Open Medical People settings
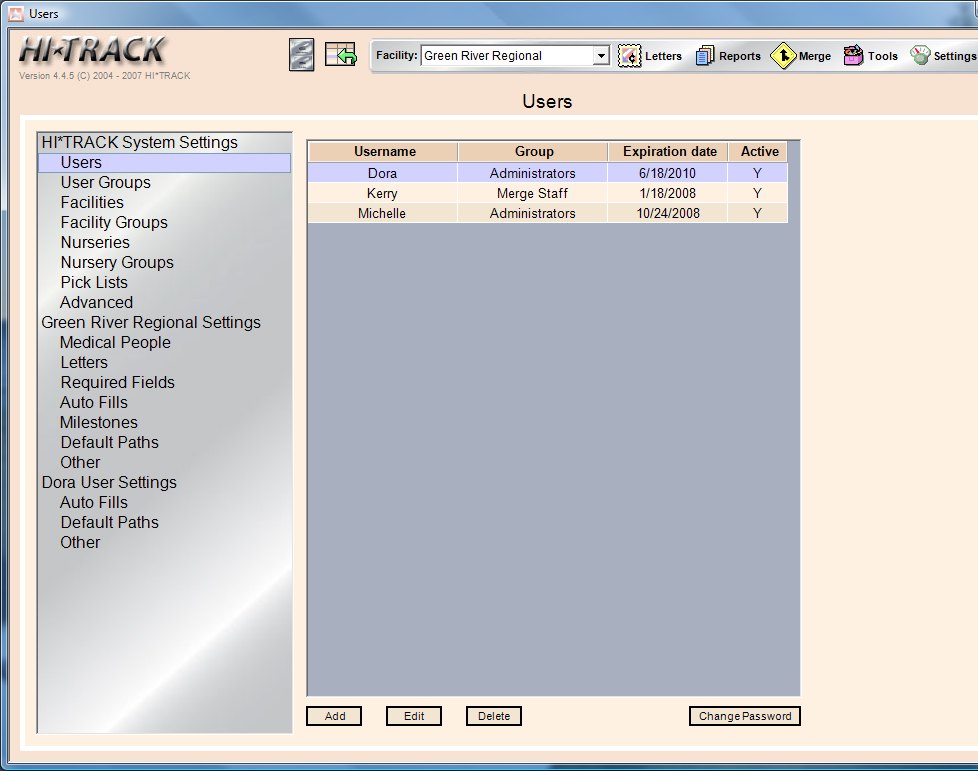 click(x=115, y=342)
